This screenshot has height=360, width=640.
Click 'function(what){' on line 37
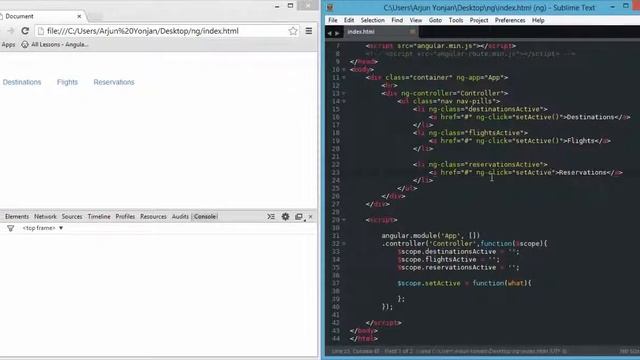502,283
